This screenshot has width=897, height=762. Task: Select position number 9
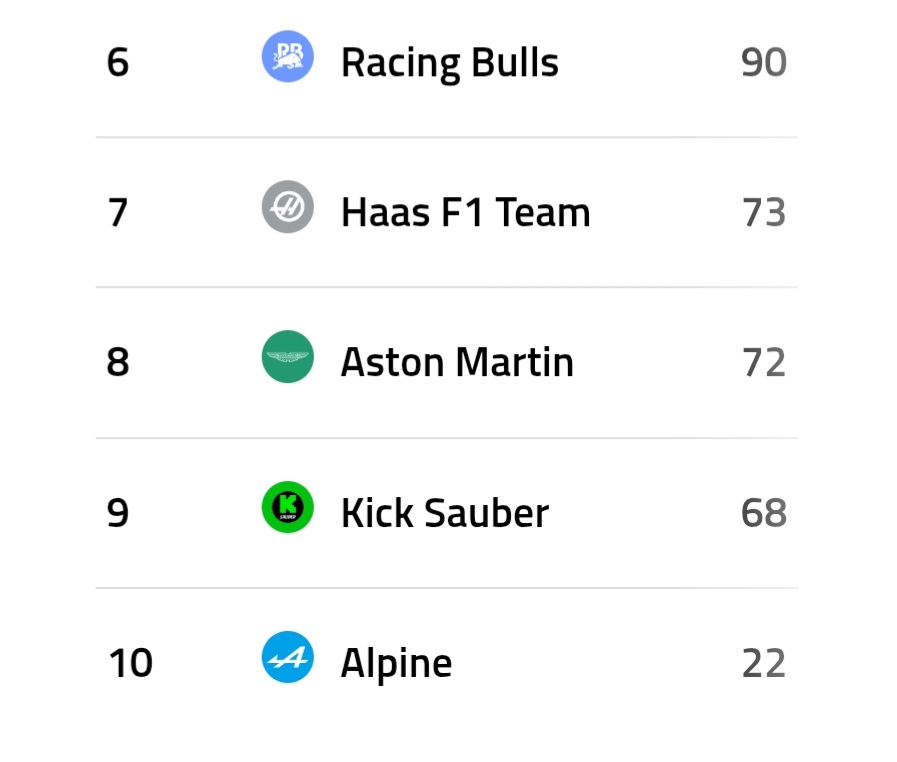point(118,513)
